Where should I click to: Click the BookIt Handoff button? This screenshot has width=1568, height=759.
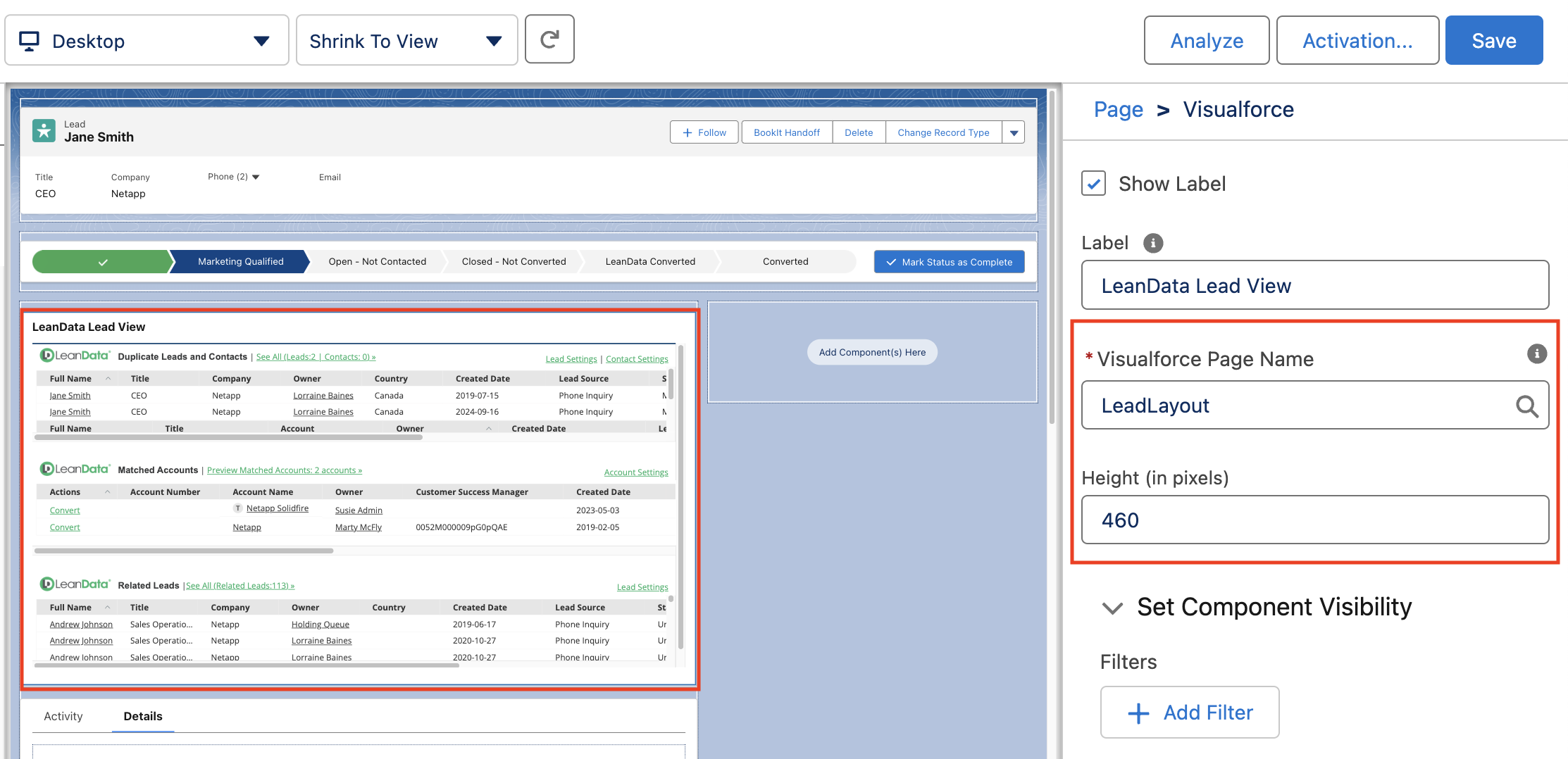tap(787, 132)
